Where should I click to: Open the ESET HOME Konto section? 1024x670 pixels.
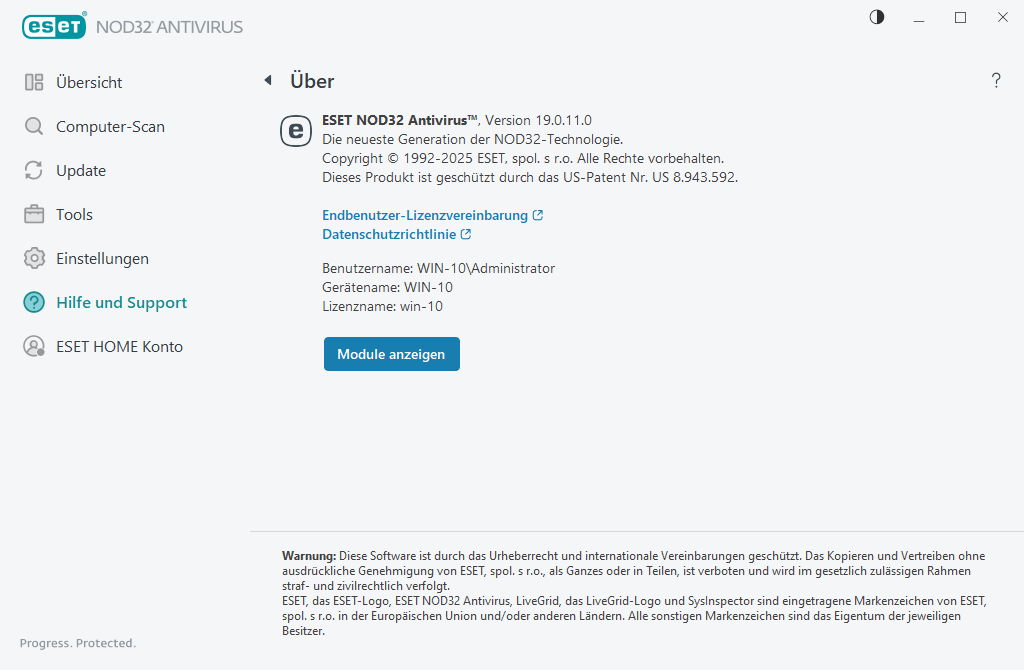[119, 346]
